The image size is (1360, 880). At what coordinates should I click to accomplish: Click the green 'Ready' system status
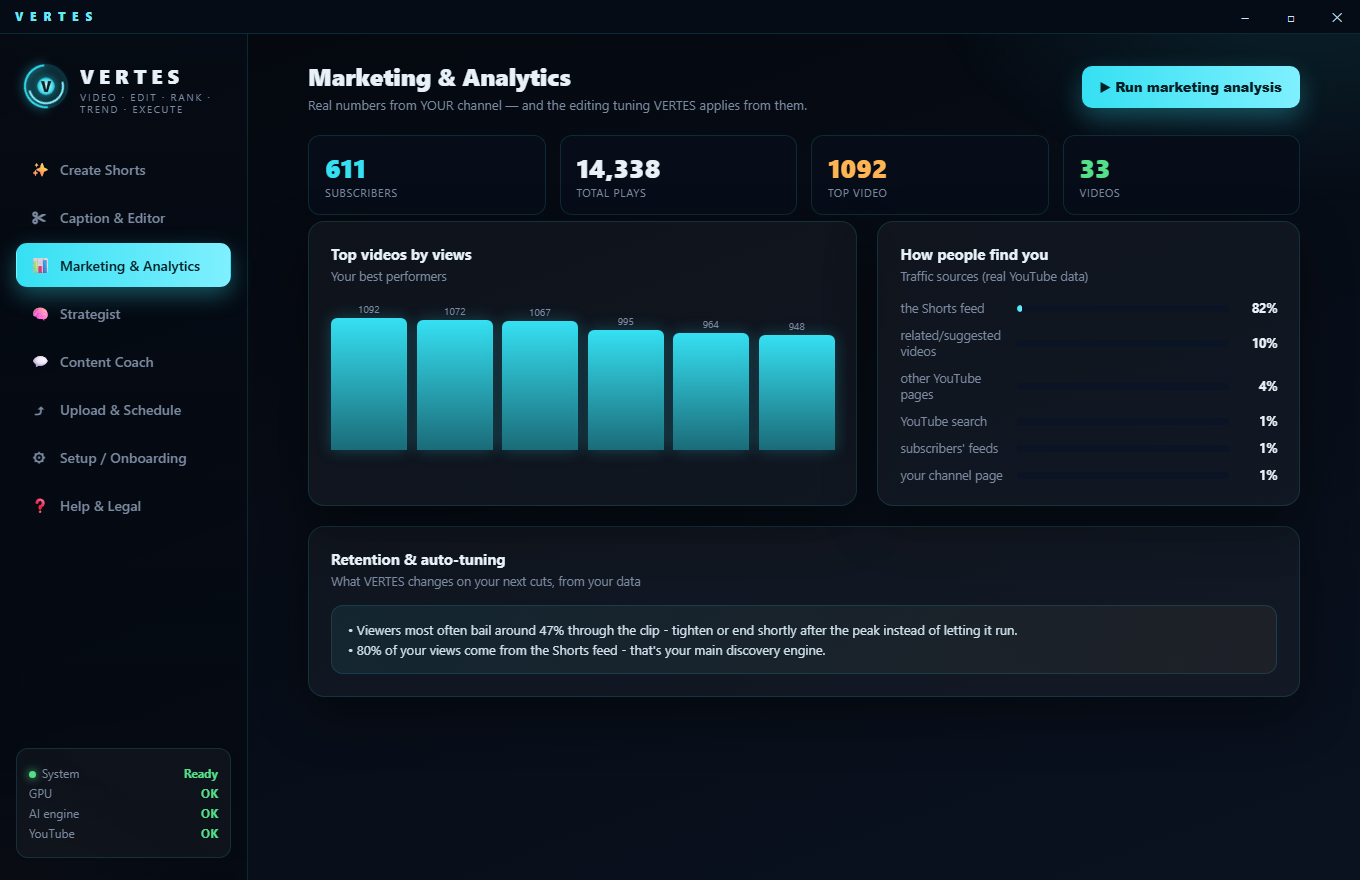201,774
